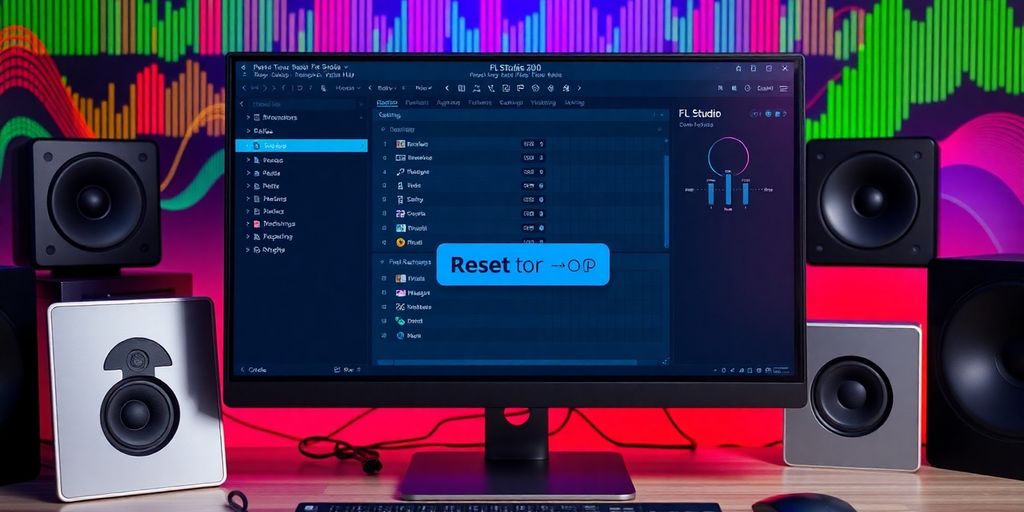Expand the first folder in the sidebar tree
1024x512 pixels.
pos(248,117)
